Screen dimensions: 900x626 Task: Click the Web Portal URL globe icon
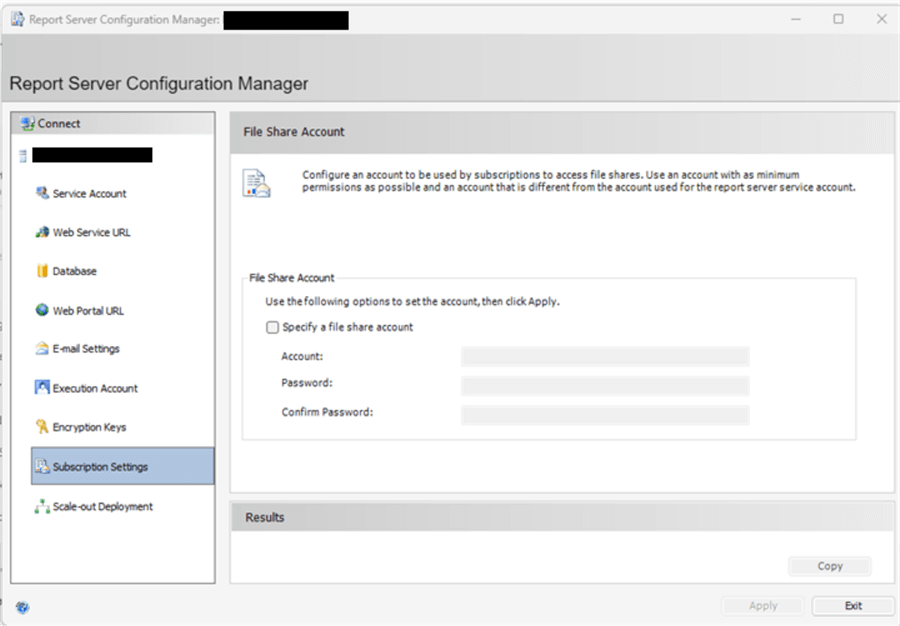point(42,310)
